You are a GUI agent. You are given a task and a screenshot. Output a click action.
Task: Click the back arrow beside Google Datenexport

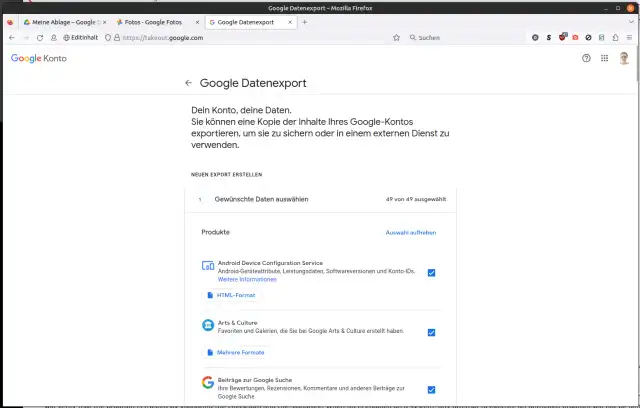[x=188, y=83]
